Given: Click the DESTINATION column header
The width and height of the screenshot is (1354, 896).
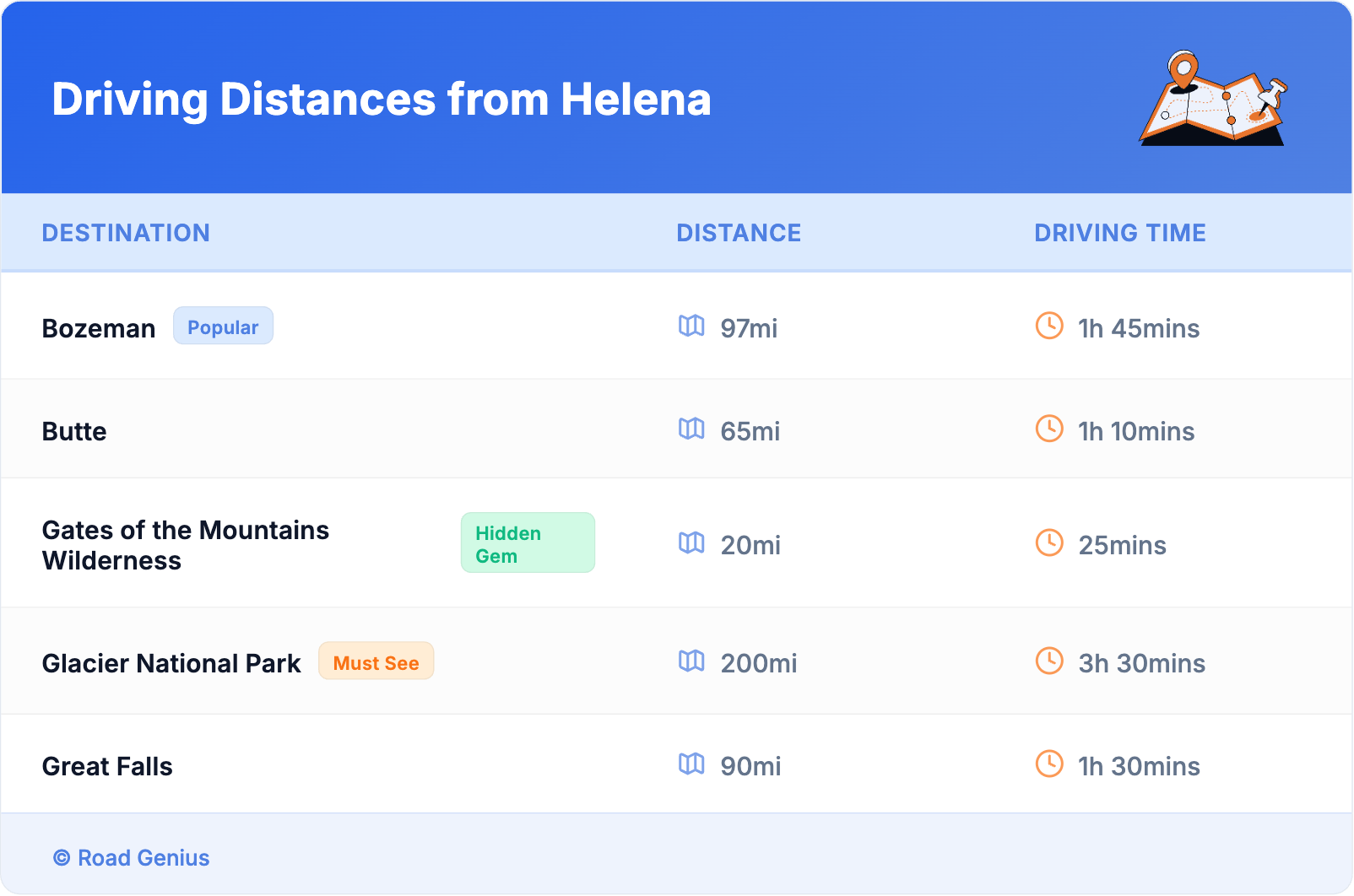Looking at the screenshot, I should coord(126,233).
